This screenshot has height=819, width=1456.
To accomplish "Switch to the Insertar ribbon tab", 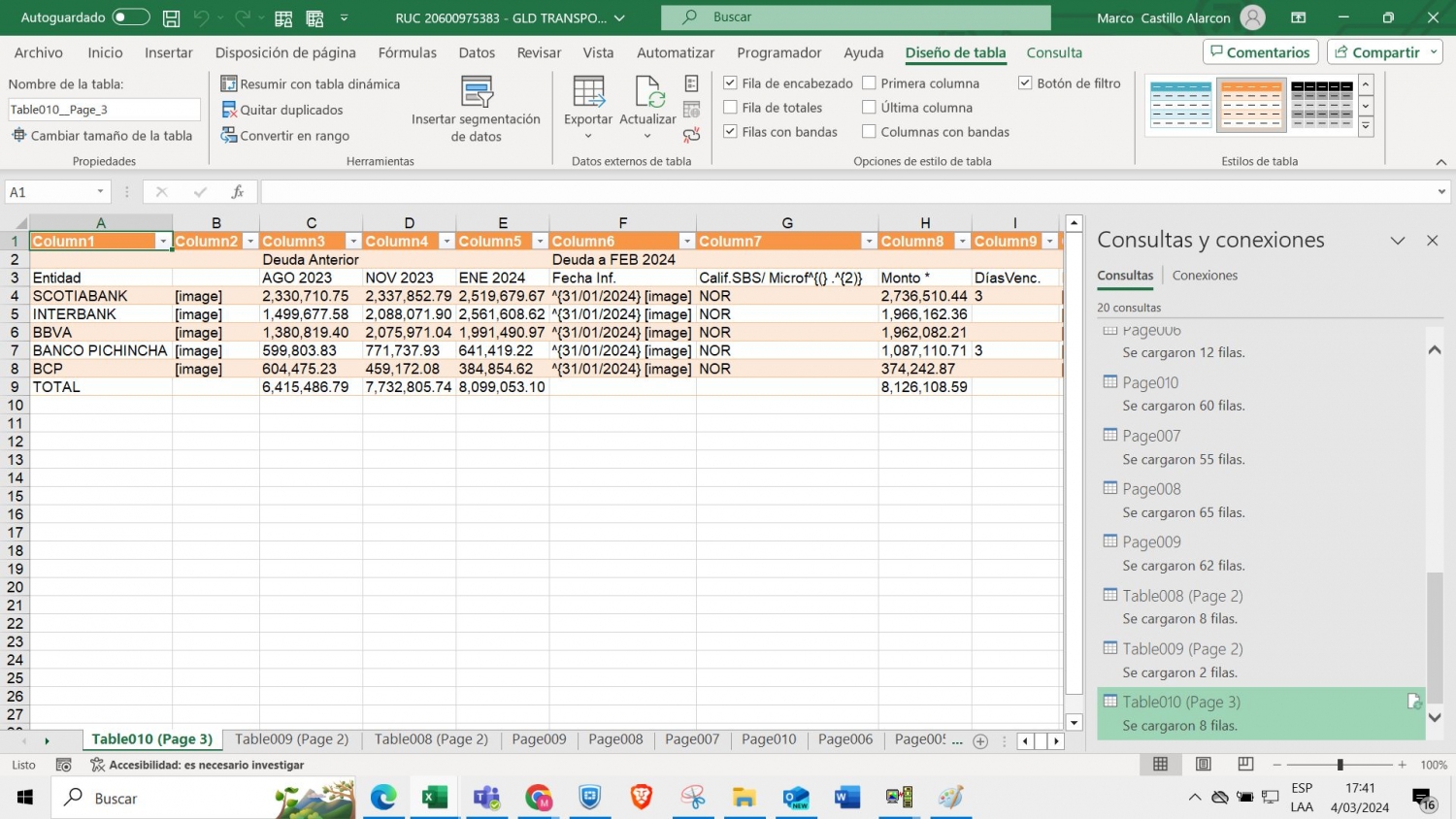I will [169, 52].
